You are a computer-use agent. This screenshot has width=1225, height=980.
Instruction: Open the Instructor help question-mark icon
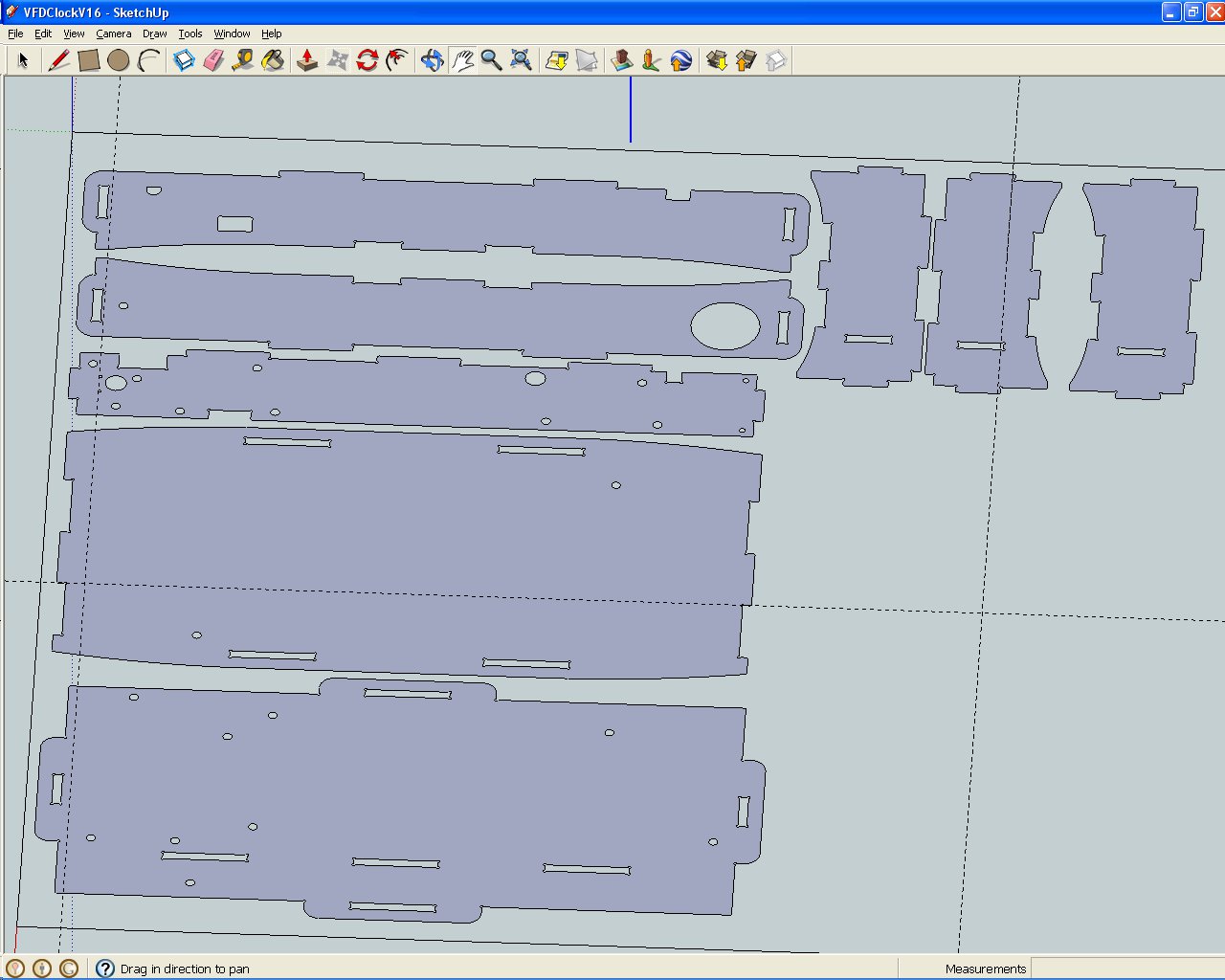click(105, 969)
